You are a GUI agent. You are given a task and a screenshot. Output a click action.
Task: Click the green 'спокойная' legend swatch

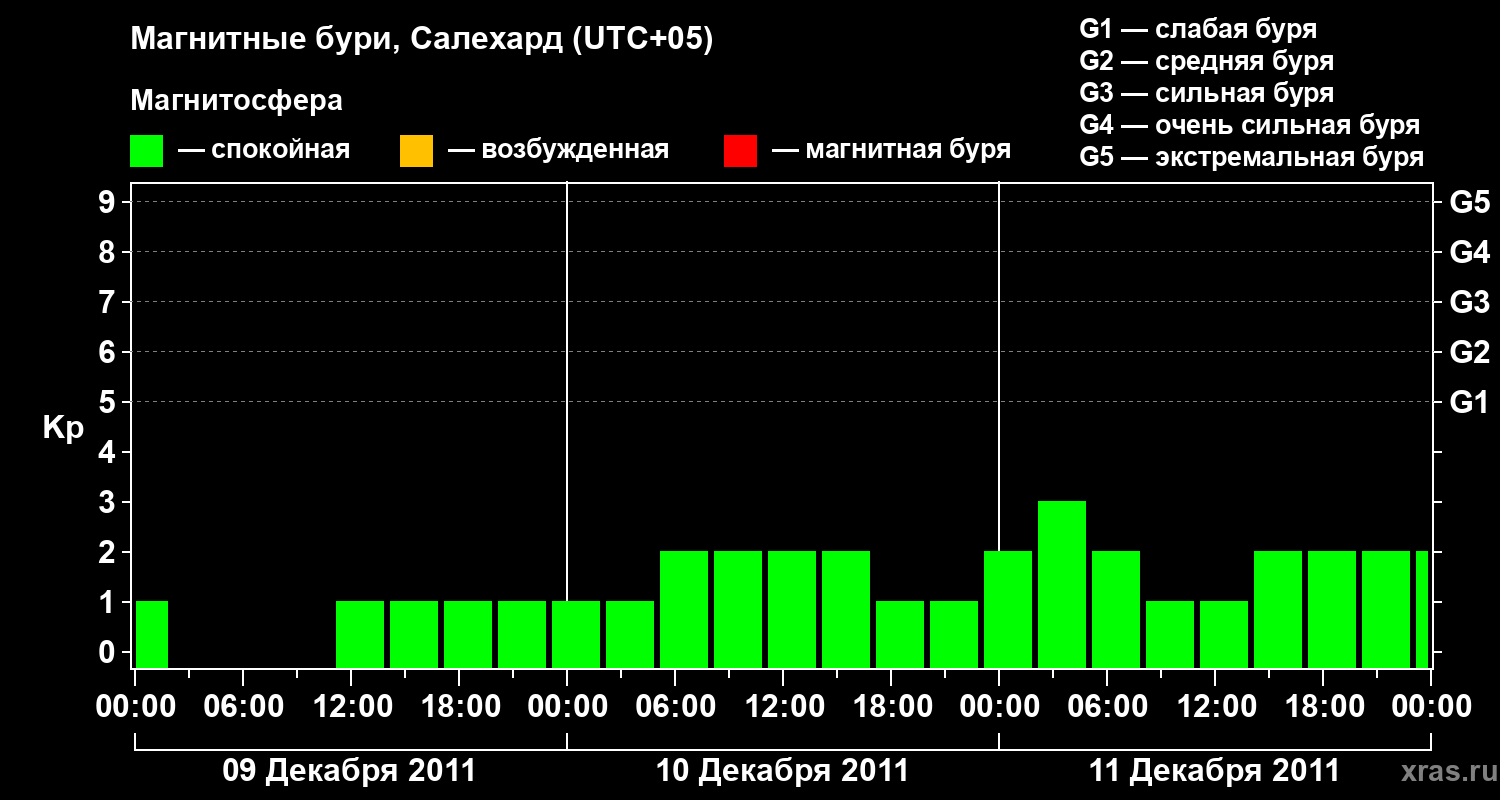point(147,151)
